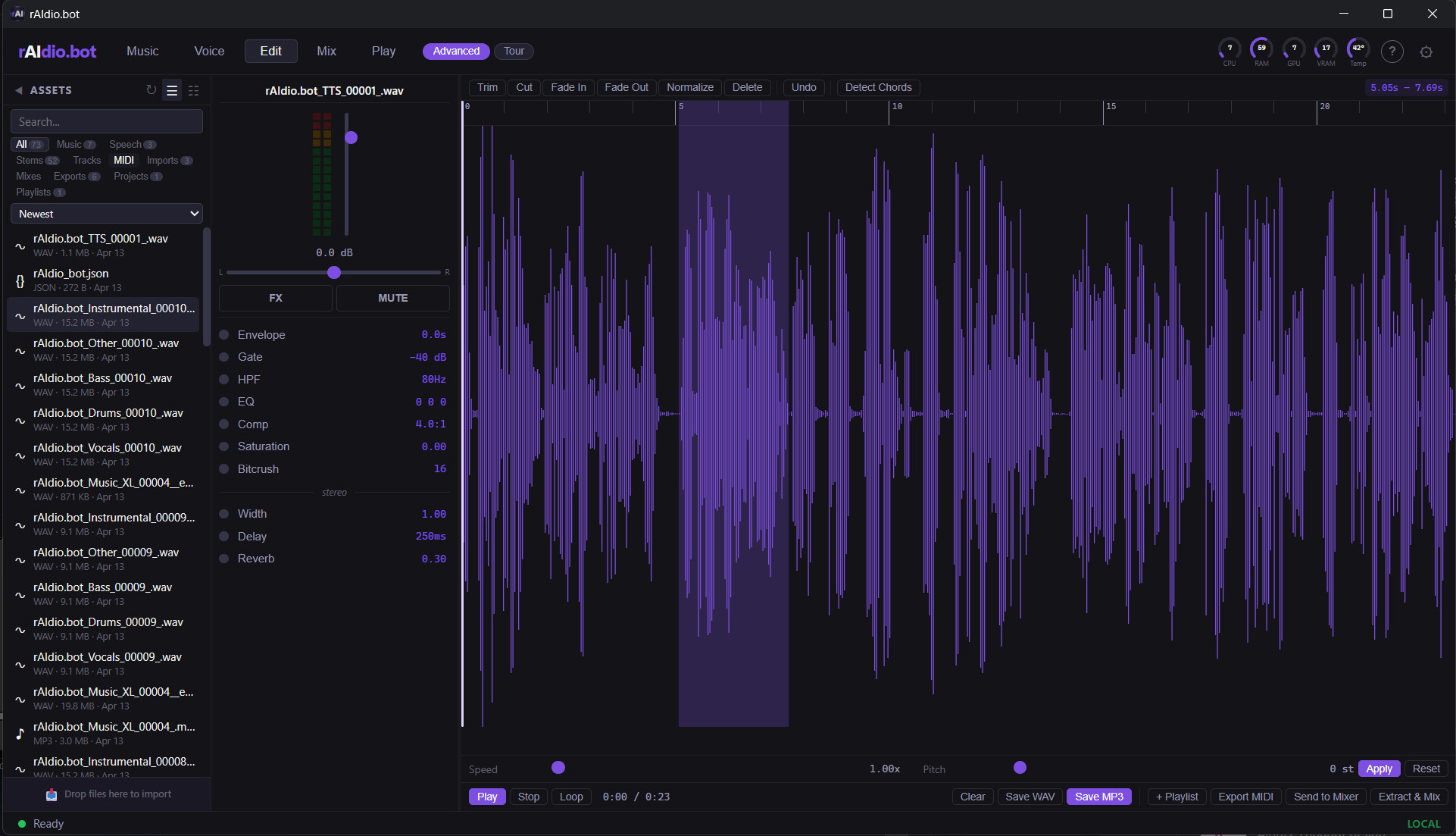Click music note icon of MP3 asset
1456x836 pixels.
coord(20,734)
